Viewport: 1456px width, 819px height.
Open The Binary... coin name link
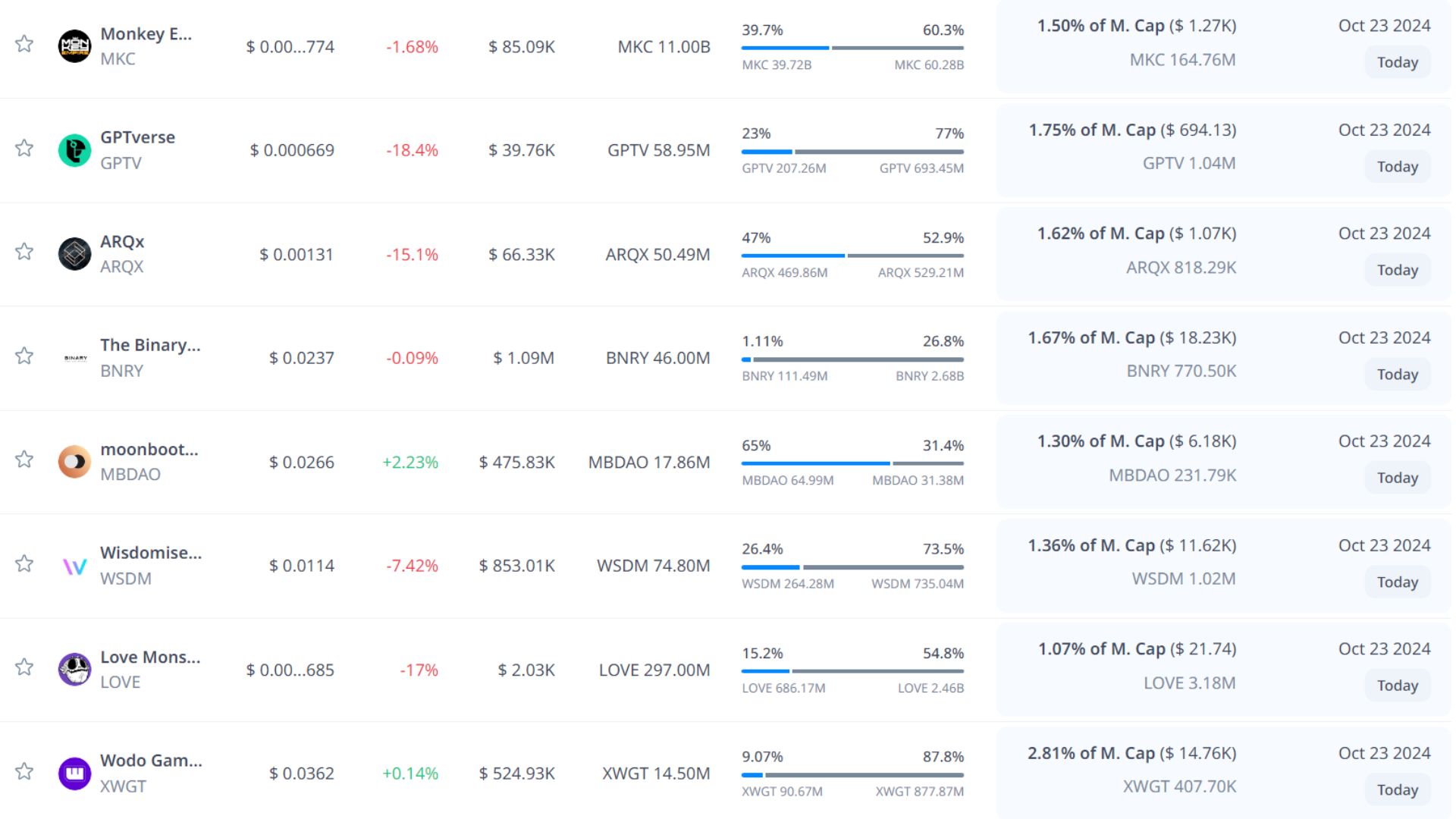[150, 345]
